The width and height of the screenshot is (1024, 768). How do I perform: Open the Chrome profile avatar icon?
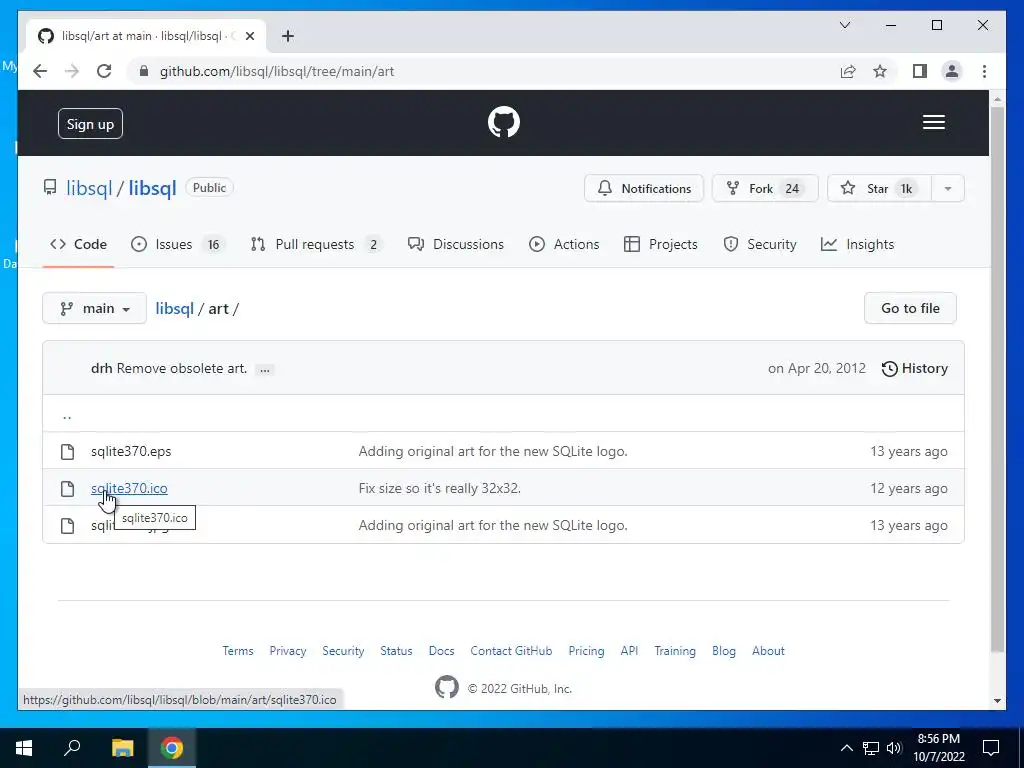(952, 71)
